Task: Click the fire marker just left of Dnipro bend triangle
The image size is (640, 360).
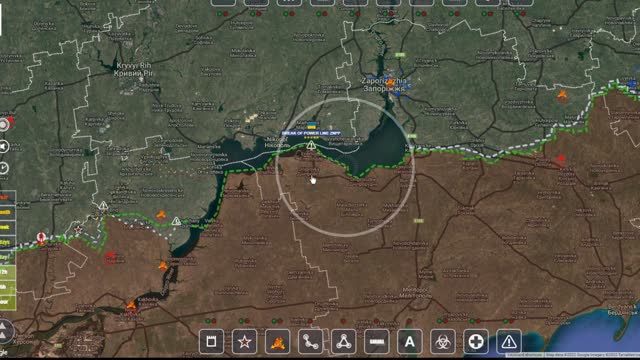Action: click(x=161, y=215)
